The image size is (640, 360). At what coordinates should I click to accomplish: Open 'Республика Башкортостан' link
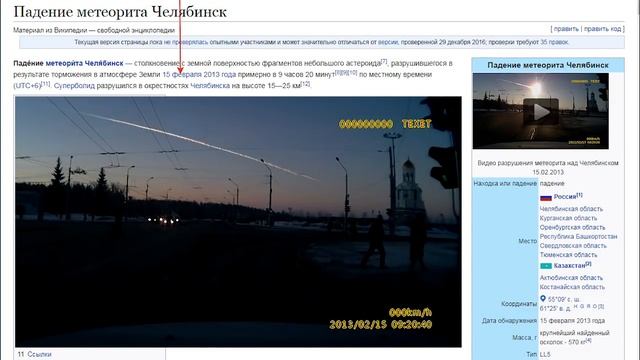pos(578,237)
